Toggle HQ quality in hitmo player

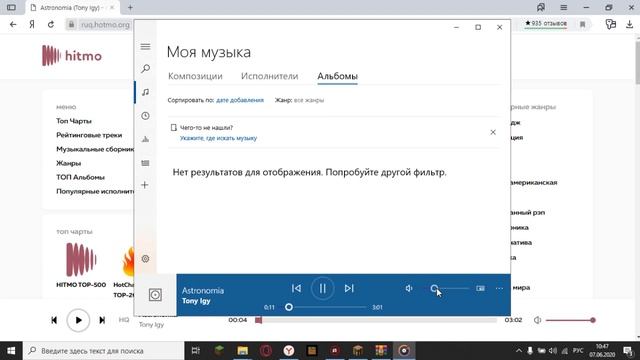pos(124,320)
